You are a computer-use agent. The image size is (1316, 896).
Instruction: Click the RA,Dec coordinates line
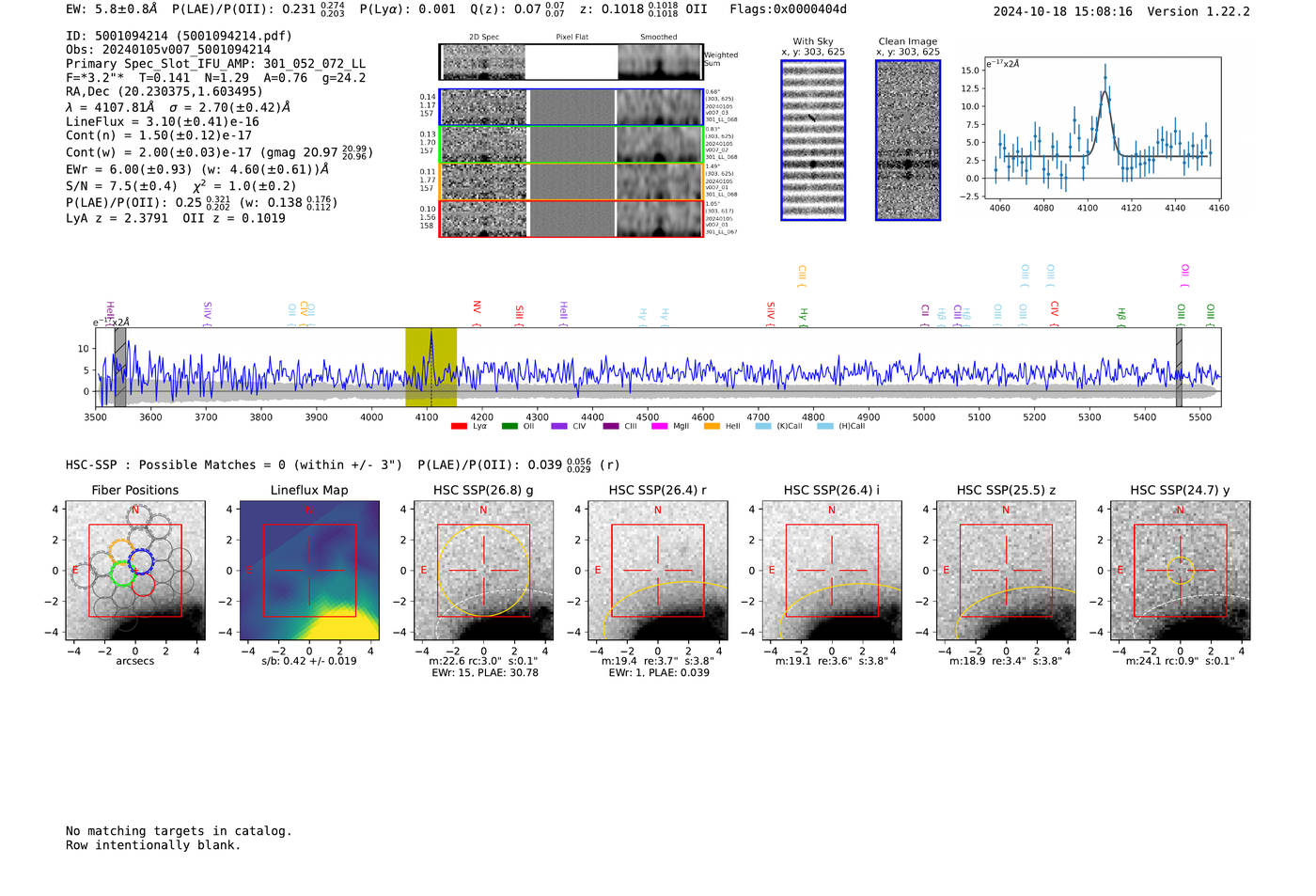164,92
